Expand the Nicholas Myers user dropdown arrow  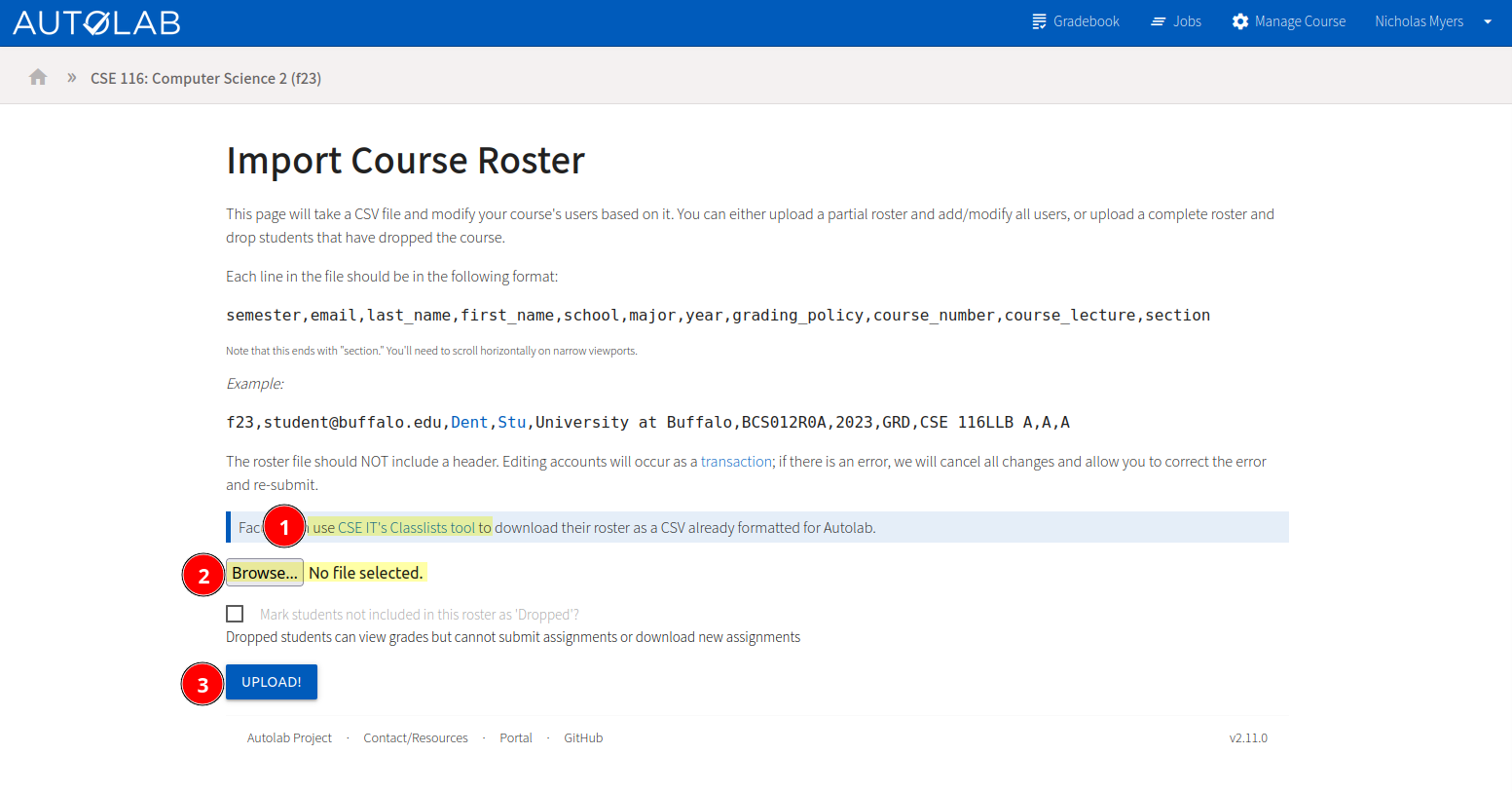[1488, 21]
